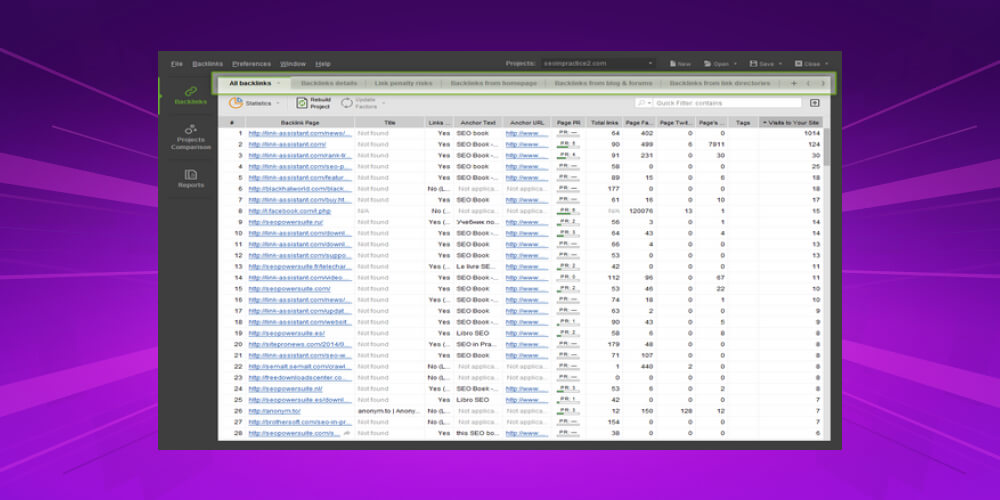Open Projects Comparison in sidebar
Image resolution: width=1000 pixels, height=500 pixels.
(x=190, y=137)
